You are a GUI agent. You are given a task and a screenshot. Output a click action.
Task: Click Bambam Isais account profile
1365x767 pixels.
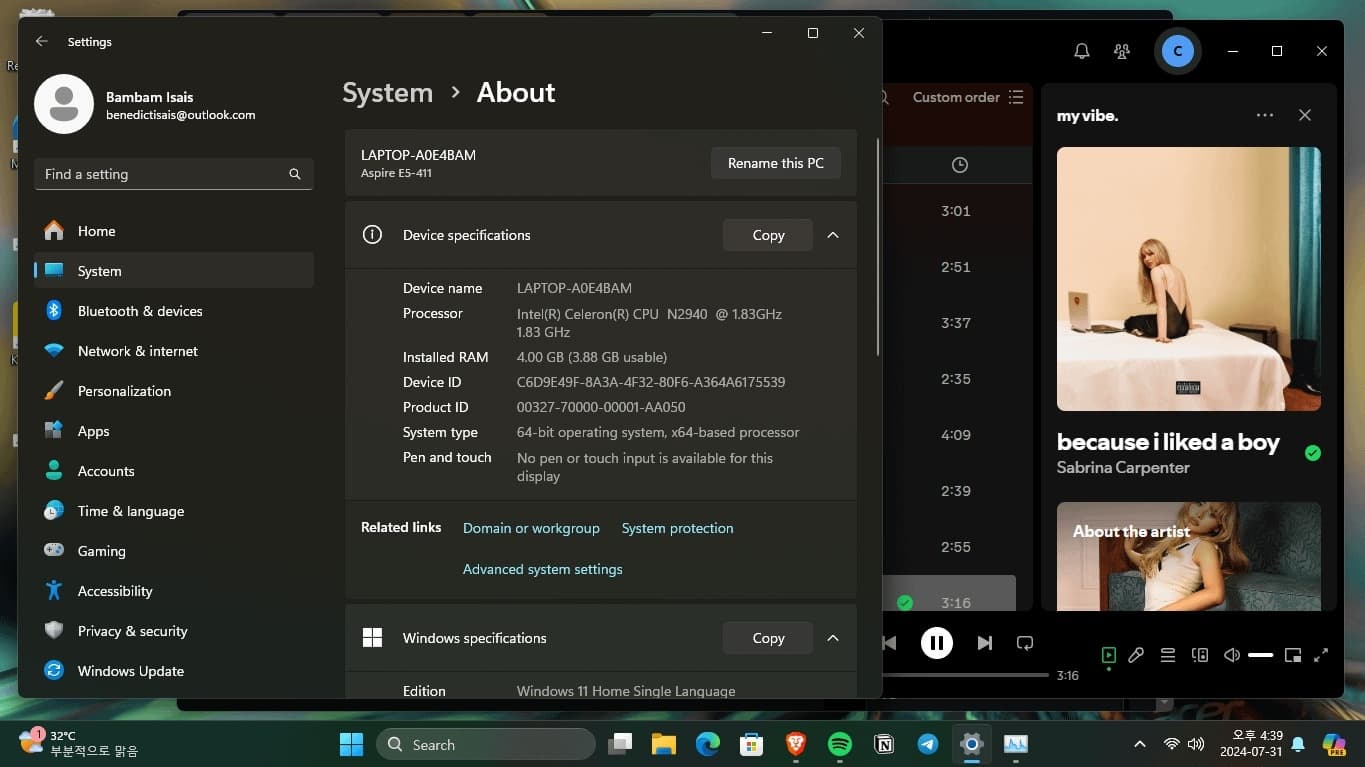145,105
